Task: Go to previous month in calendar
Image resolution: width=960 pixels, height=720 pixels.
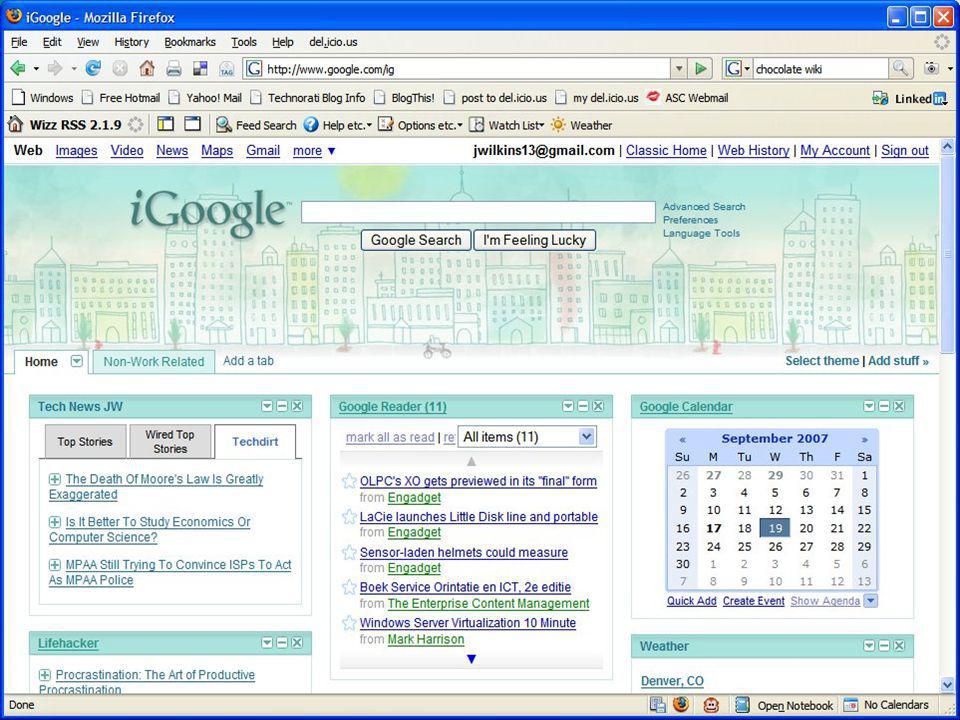Action: tap(682, 440)
